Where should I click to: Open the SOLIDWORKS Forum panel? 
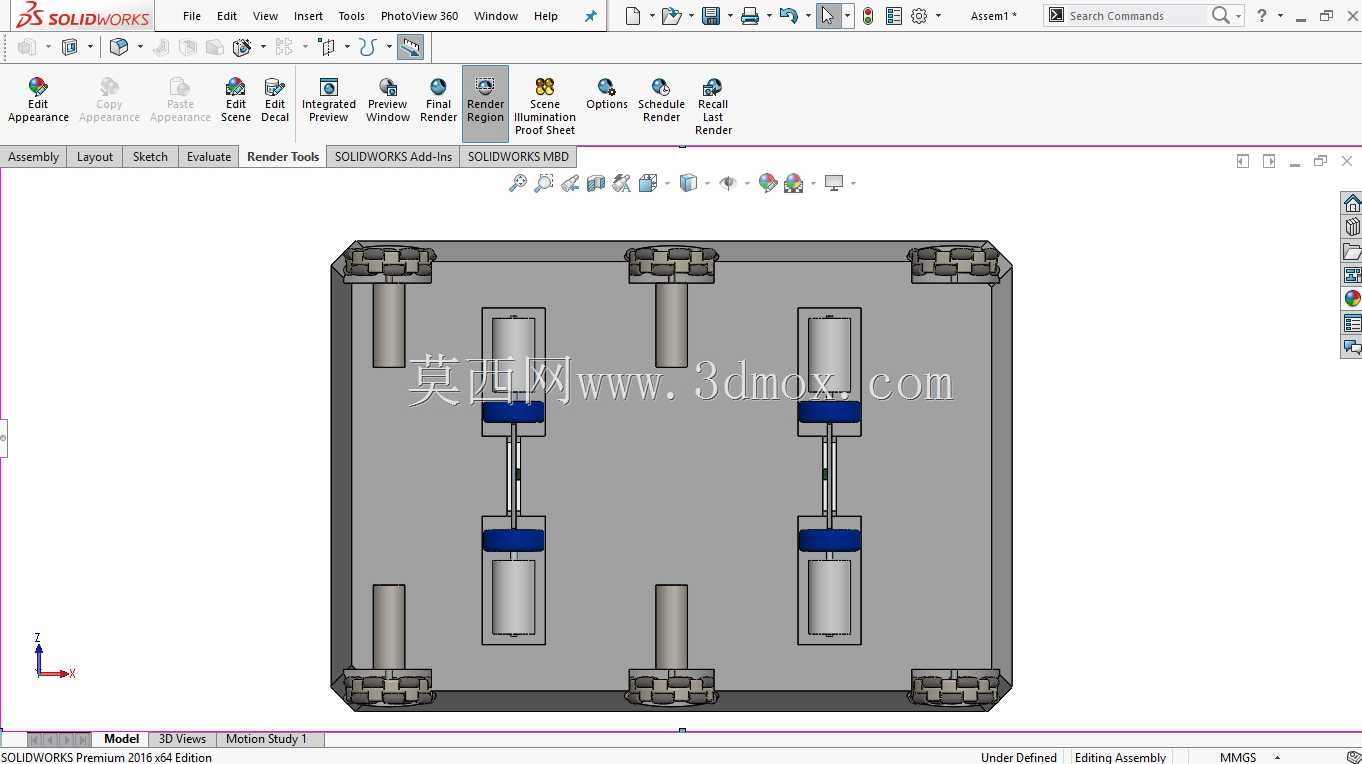point(1352,347)
